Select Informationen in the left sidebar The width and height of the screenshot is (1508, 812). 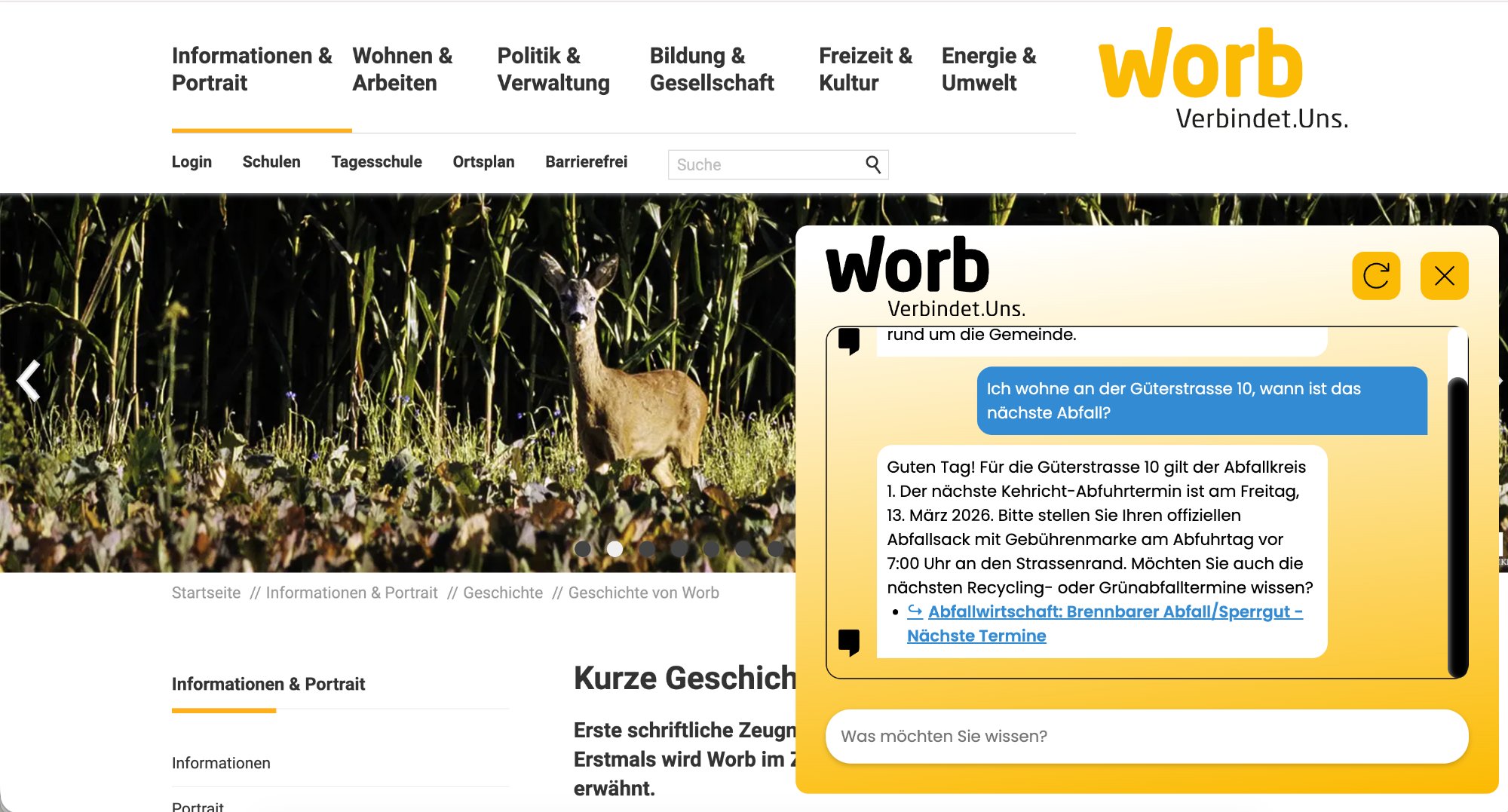pyautogui.click(x=221, y=762)
